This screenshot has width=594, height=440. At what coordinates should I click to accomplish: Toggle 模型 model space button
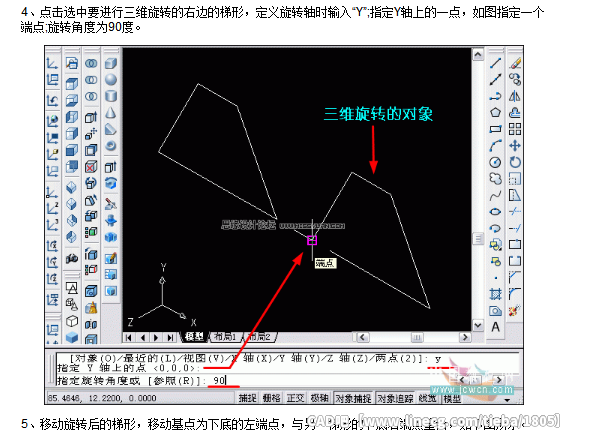(452, 398)
